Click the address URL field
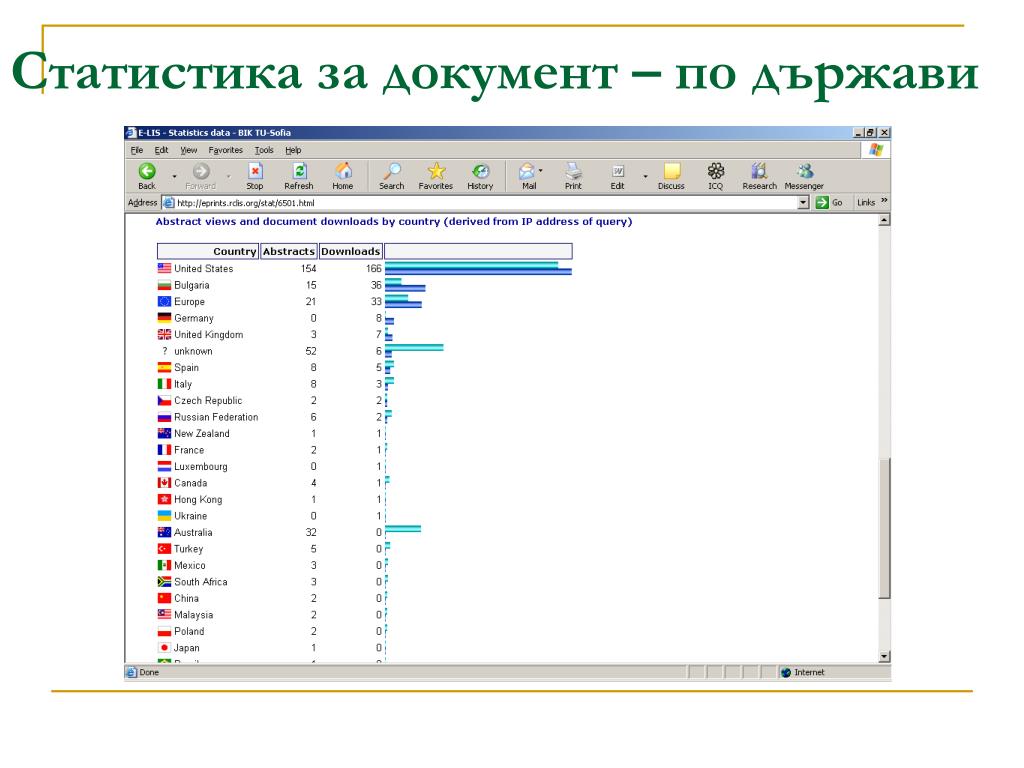This screenshot has height=768, width=1024. tap(487, 202)
